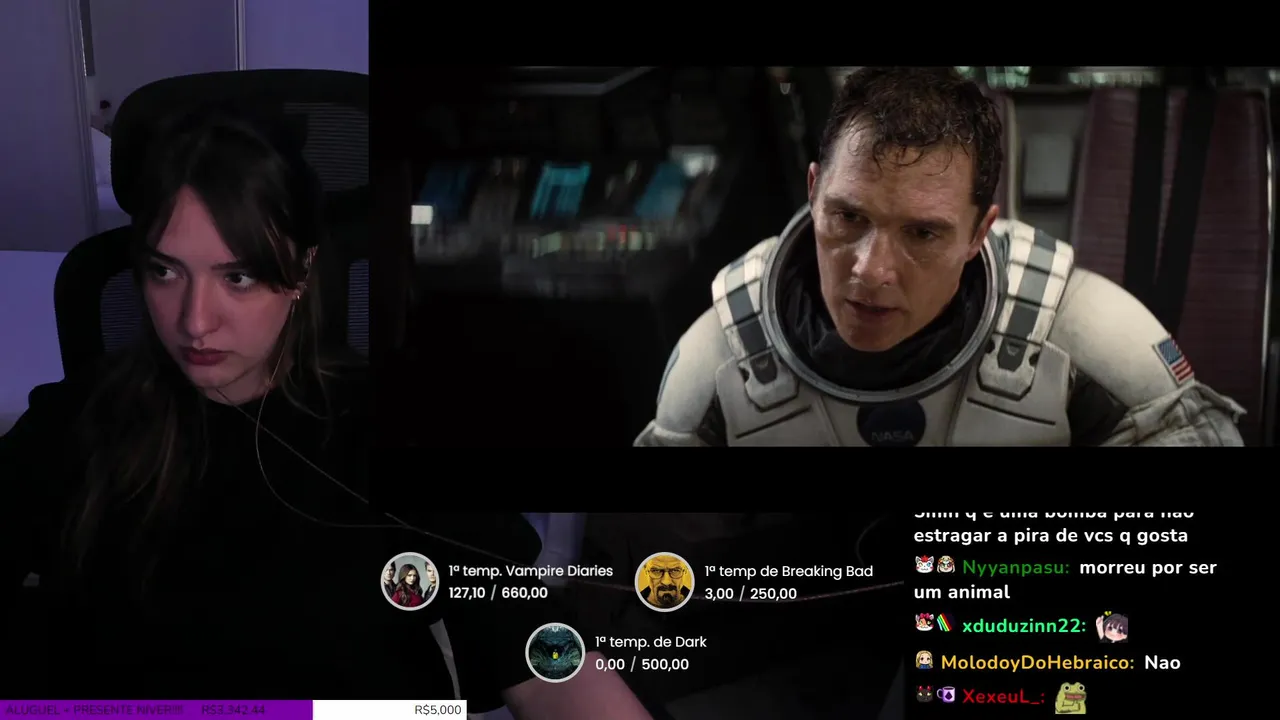
Task: Click the '0,00 / 500,00' goal progress
Action: [x=642, y=665]
